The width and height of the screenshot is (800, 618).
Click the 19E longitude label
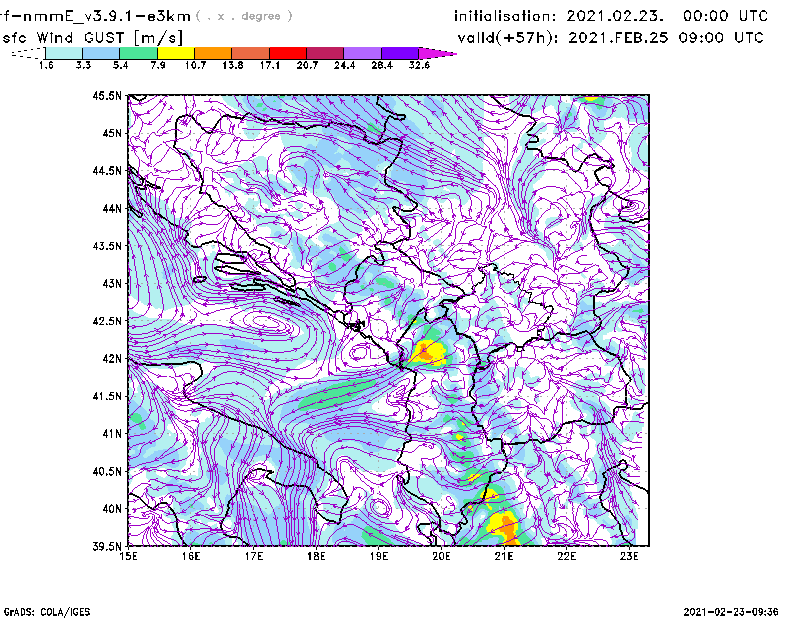point(379,556)
